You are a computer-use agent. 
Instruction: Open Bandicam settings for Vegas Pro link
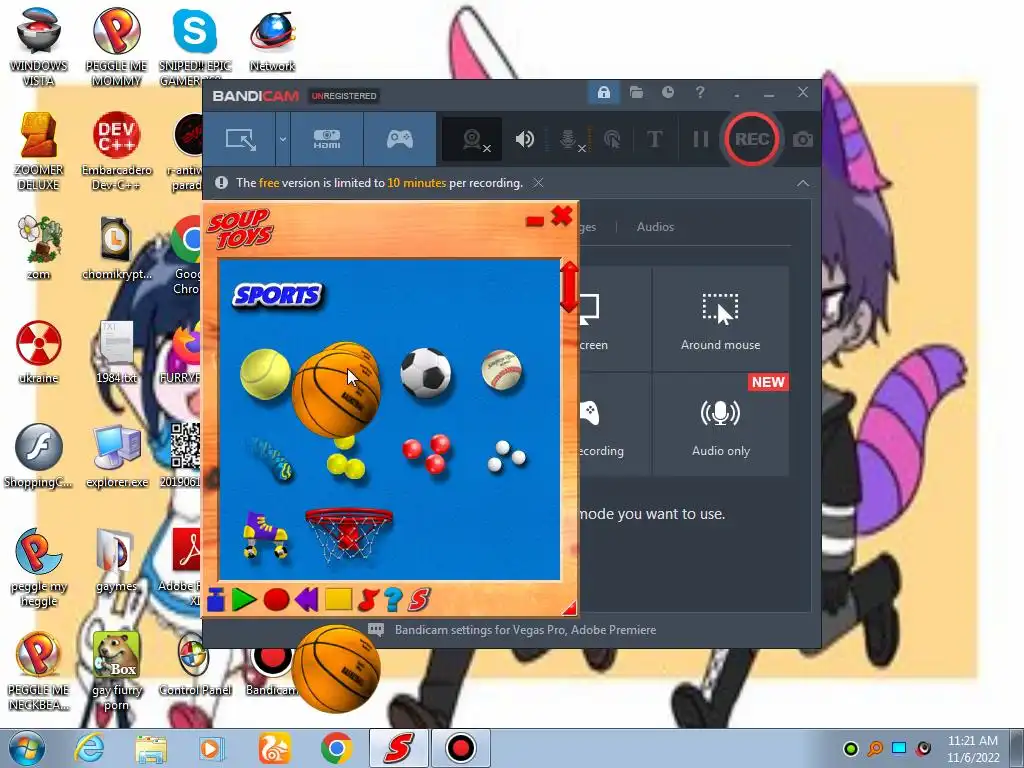coord(525,630)
